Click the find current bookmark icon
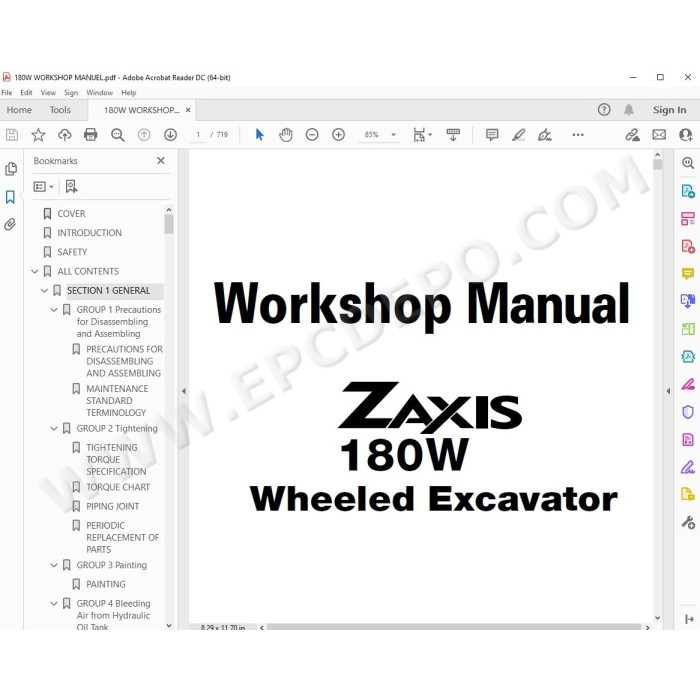The width and height of the screenshot is (700, 700). pos(71,187)
